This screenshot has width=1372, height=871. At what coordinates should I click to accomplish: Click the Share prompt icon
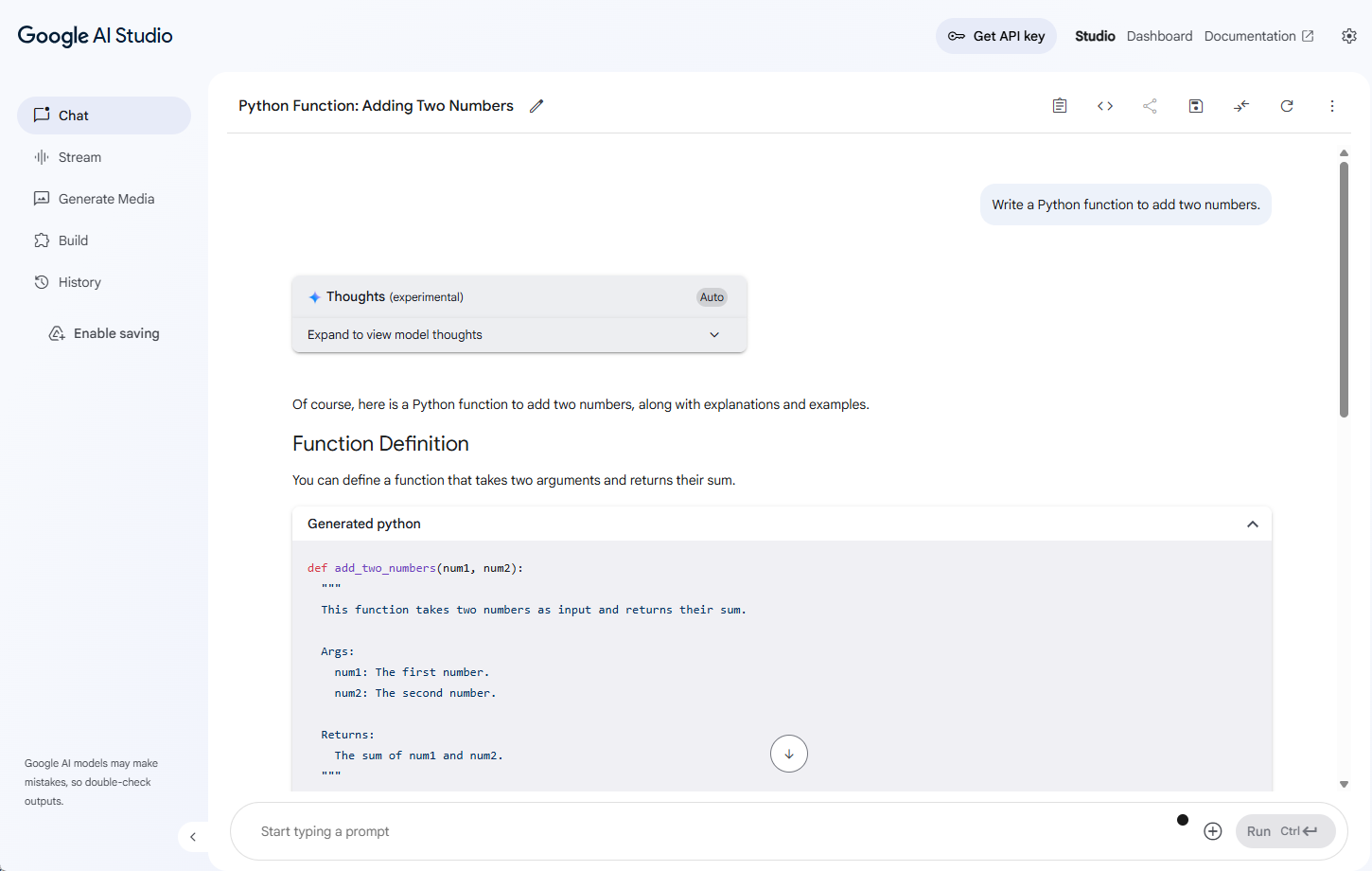(1150, 106)
